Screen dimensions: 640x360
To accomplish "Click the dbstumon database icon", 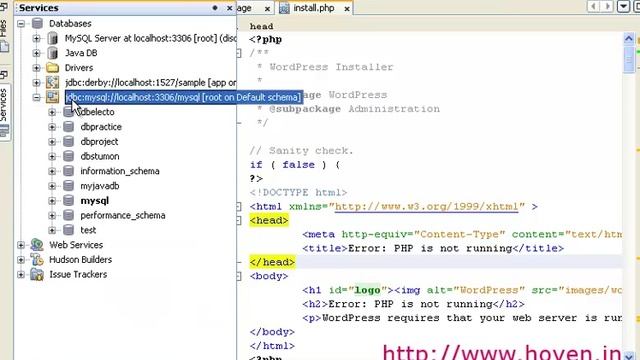I will pos(69,156).
